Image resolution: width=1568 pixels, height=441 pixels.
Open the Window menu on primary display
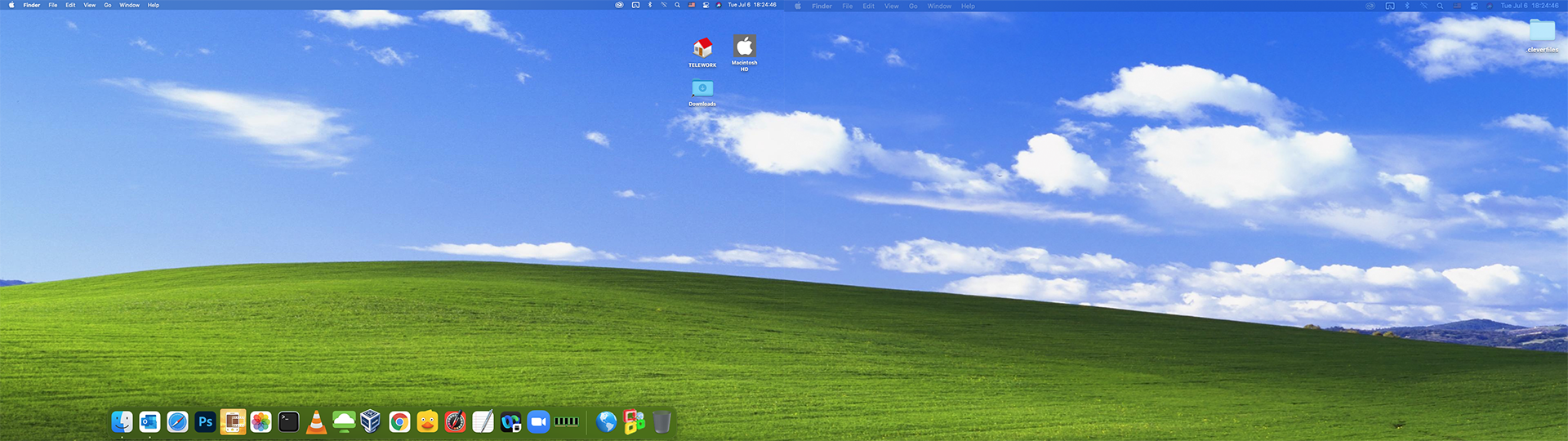(129, 5)
